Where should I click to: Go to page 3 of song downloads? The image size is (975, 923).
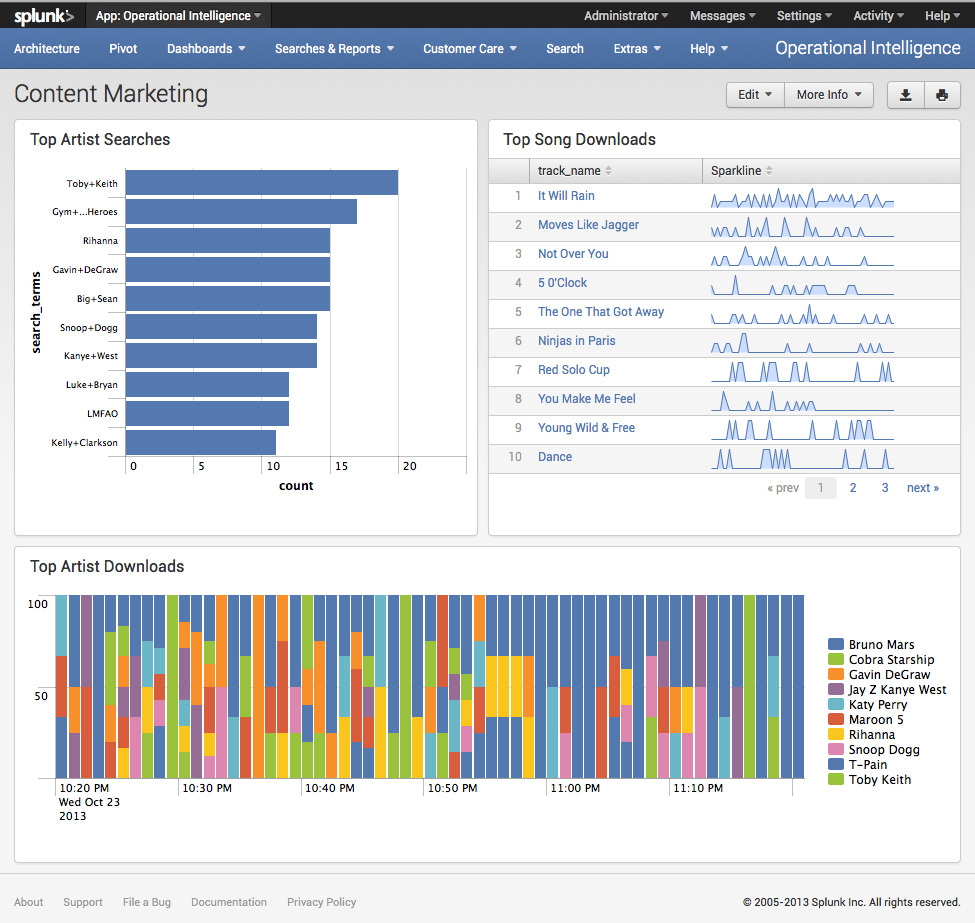click(x=885, y=488)
